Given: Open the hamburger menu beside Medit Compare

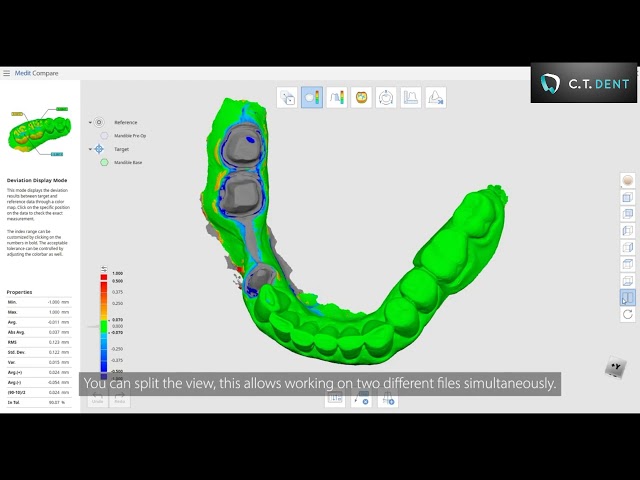Looking at the screenshot, I should pyautogui.click(x=7, y=73).
